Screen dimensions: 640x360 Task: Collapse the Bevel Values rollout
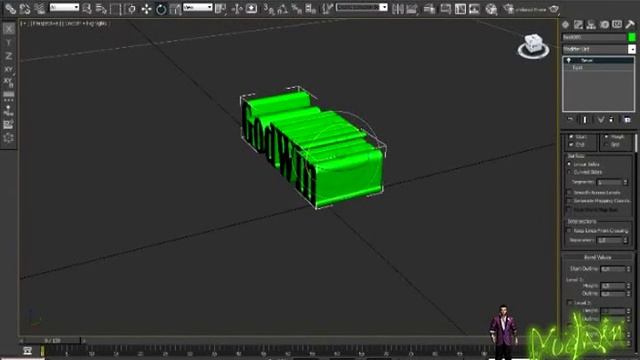[598, 257]
